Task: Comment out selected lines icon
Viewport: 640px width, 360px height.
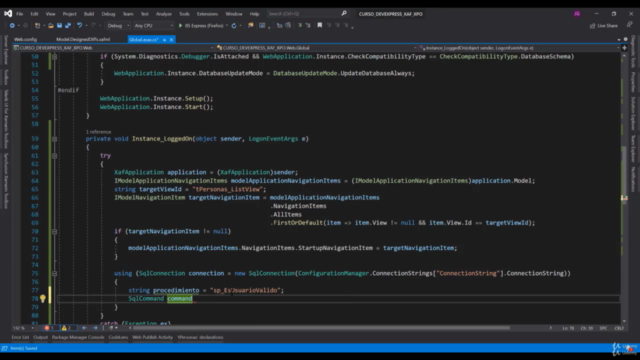Action: tap(300, 25)
